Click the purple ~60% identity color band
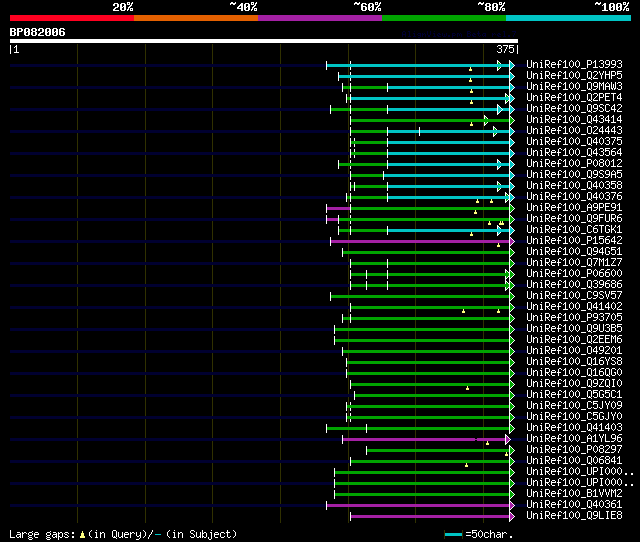The image size is (640, 542). [320, 18]
